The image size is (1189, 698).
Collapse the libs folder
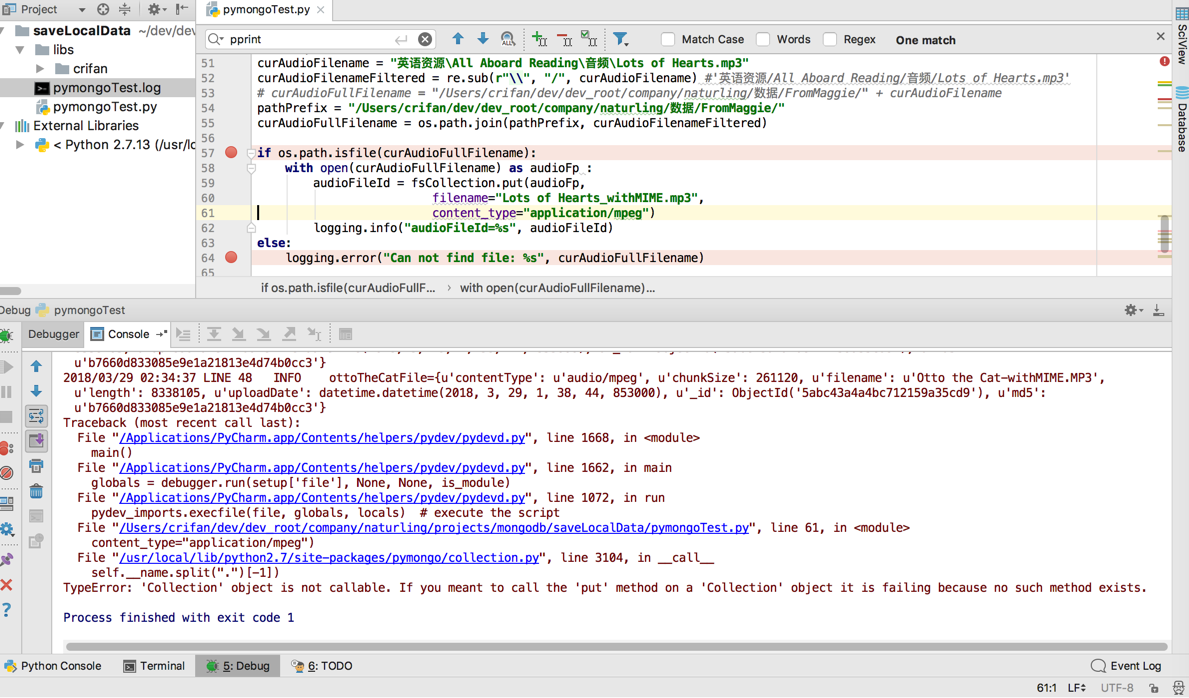(20, 50)
